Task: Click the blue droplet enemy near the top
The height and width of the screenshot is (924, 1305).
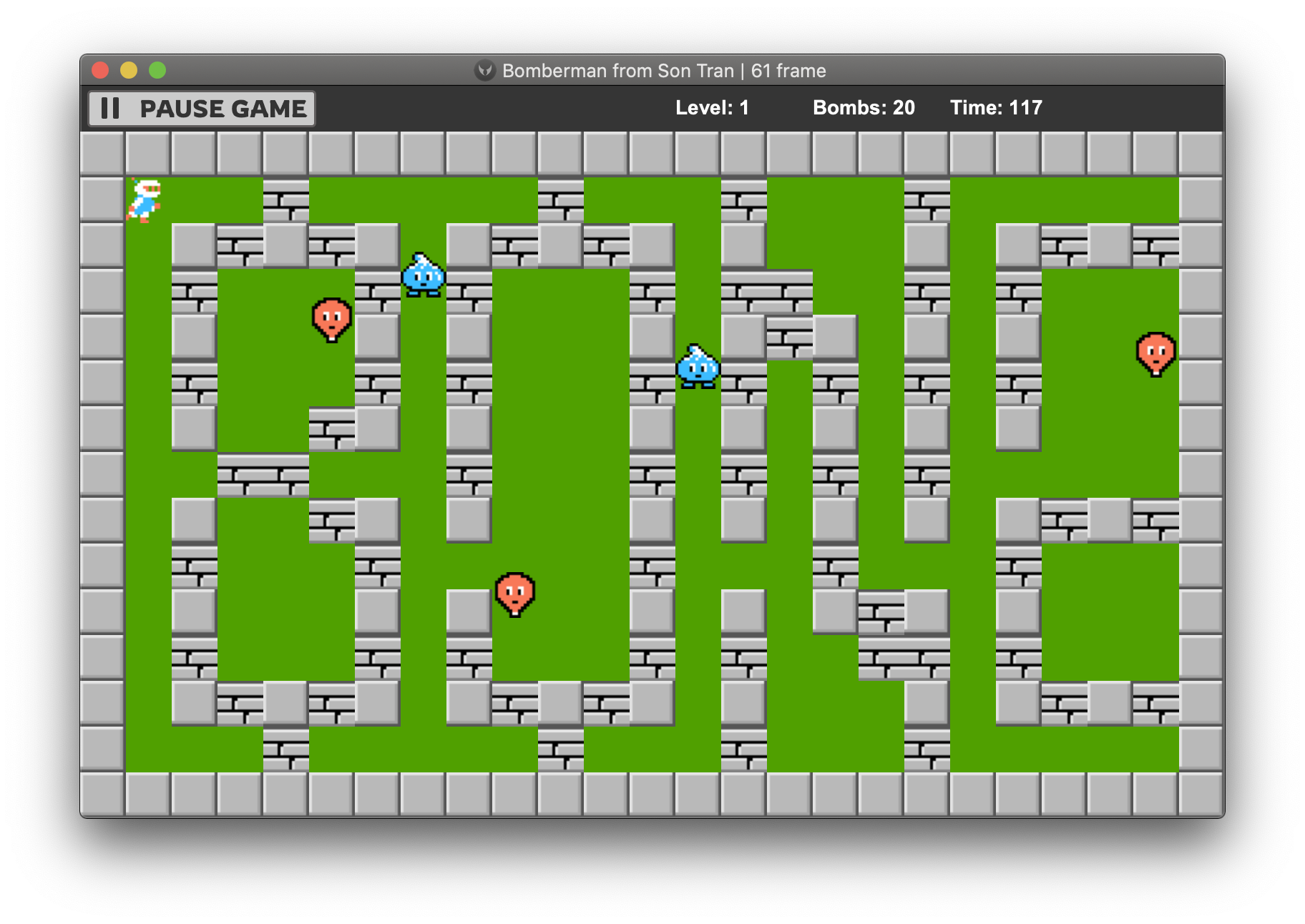Action: click(424, 275)
